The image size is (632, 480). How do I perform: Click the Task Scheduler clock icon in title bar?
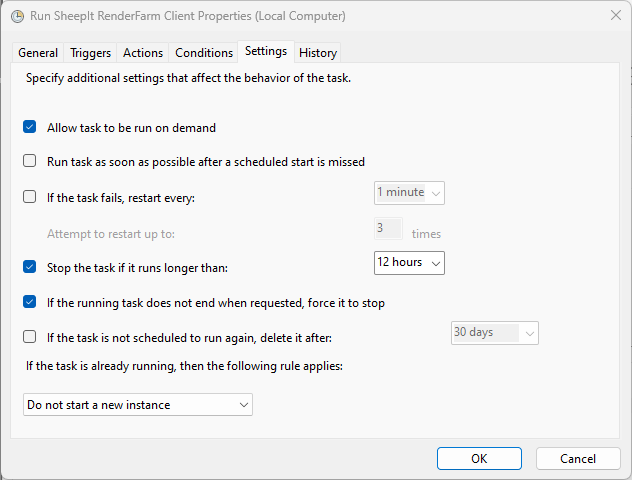pyautogui.click(x=17, y=17)
